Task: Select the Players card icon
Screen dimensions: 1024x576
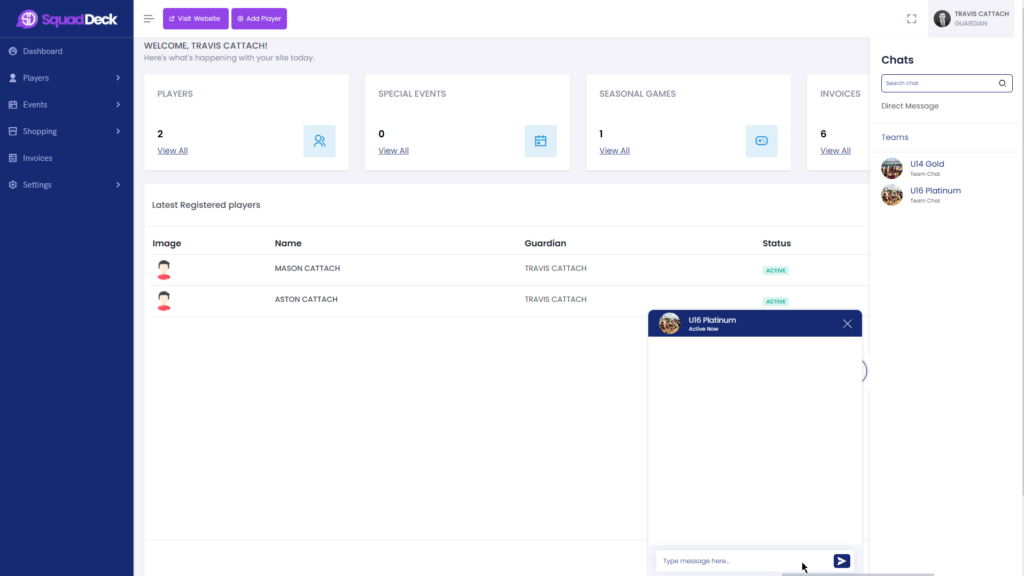Action: pyautogui.click(x=320, y=141)
